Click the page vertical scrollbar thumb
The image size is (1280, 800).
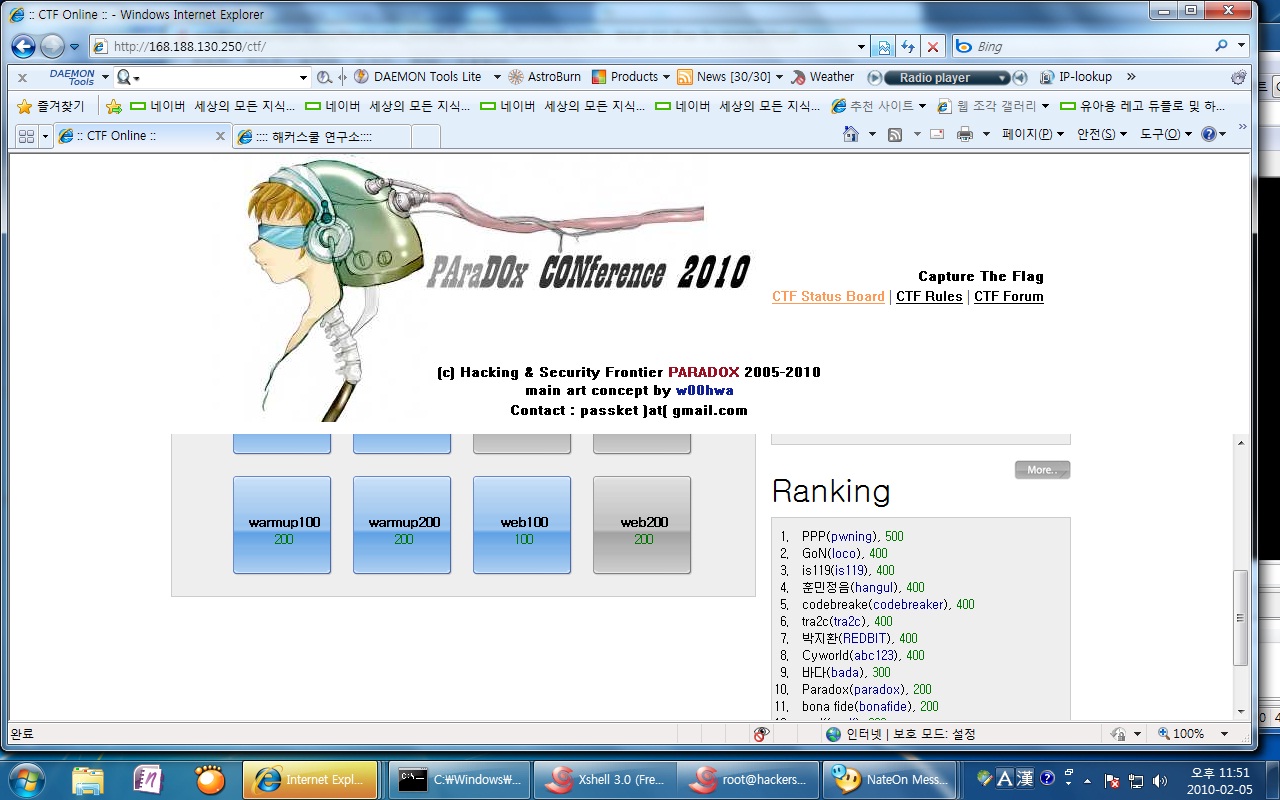pyautogui.click(x=1241, y=617)
